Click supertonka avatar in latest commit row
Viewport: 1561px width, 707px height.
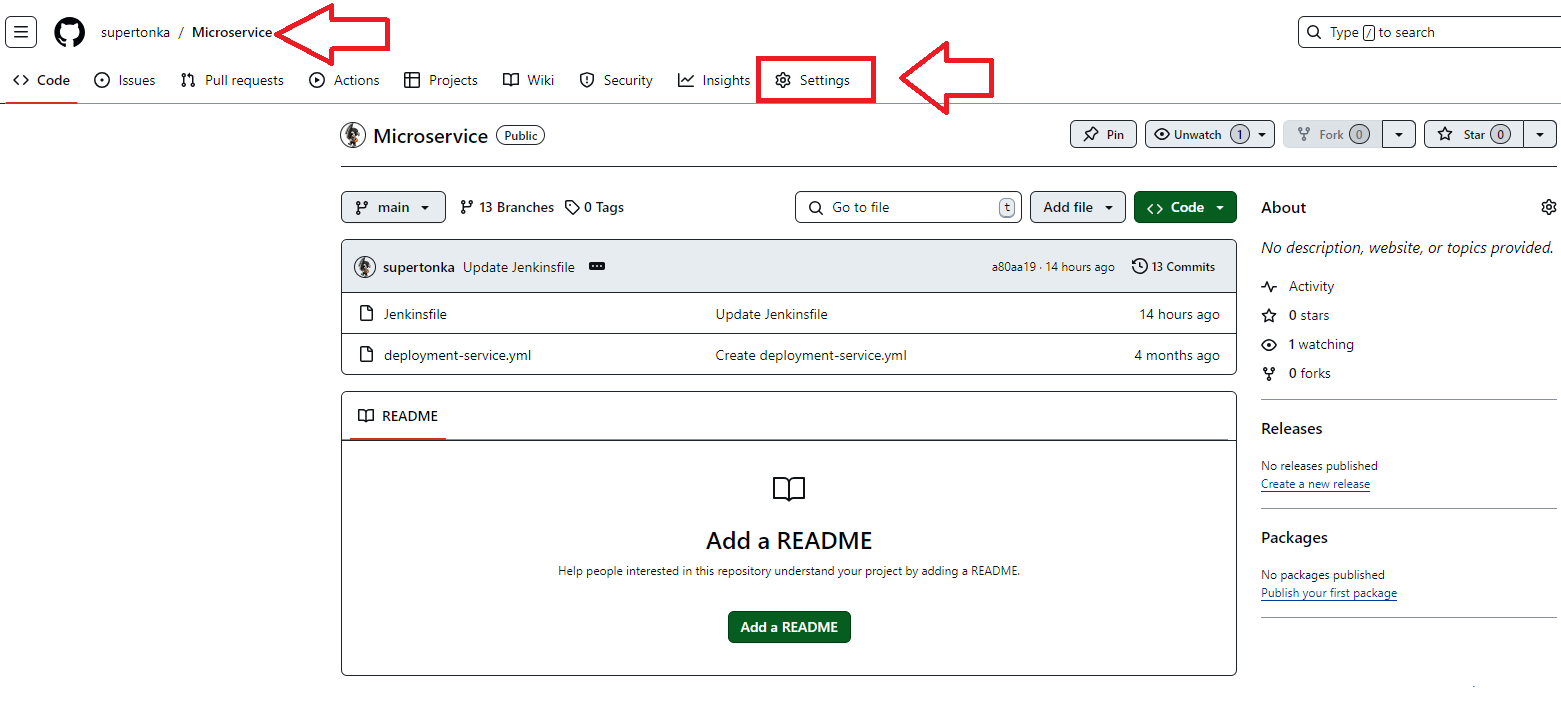365,267
